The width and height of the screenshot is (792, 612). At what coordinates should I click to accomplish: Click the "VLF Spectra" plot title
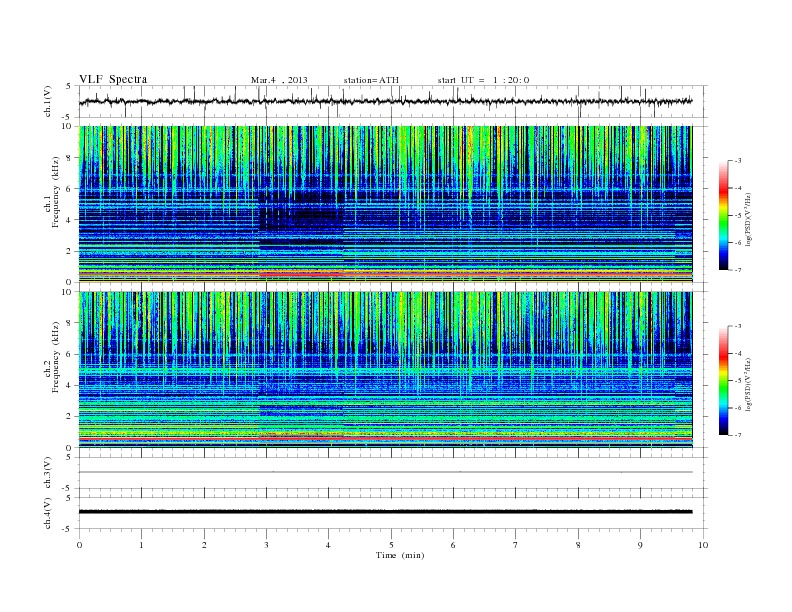(113, 79)
